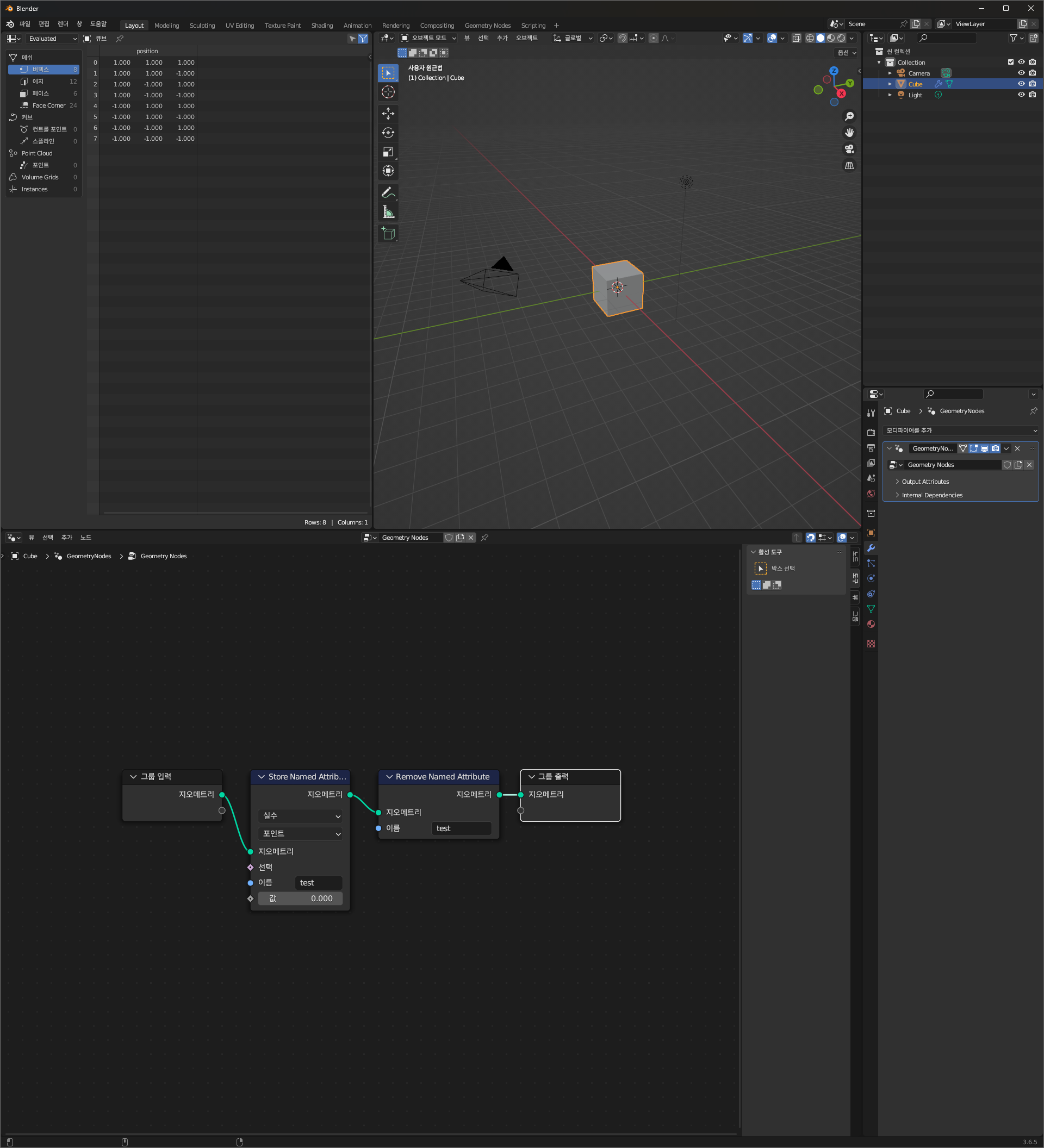Activate the Annotate pencil tool
Viewport: 1044px width, 1148px height.
point(388,193)
